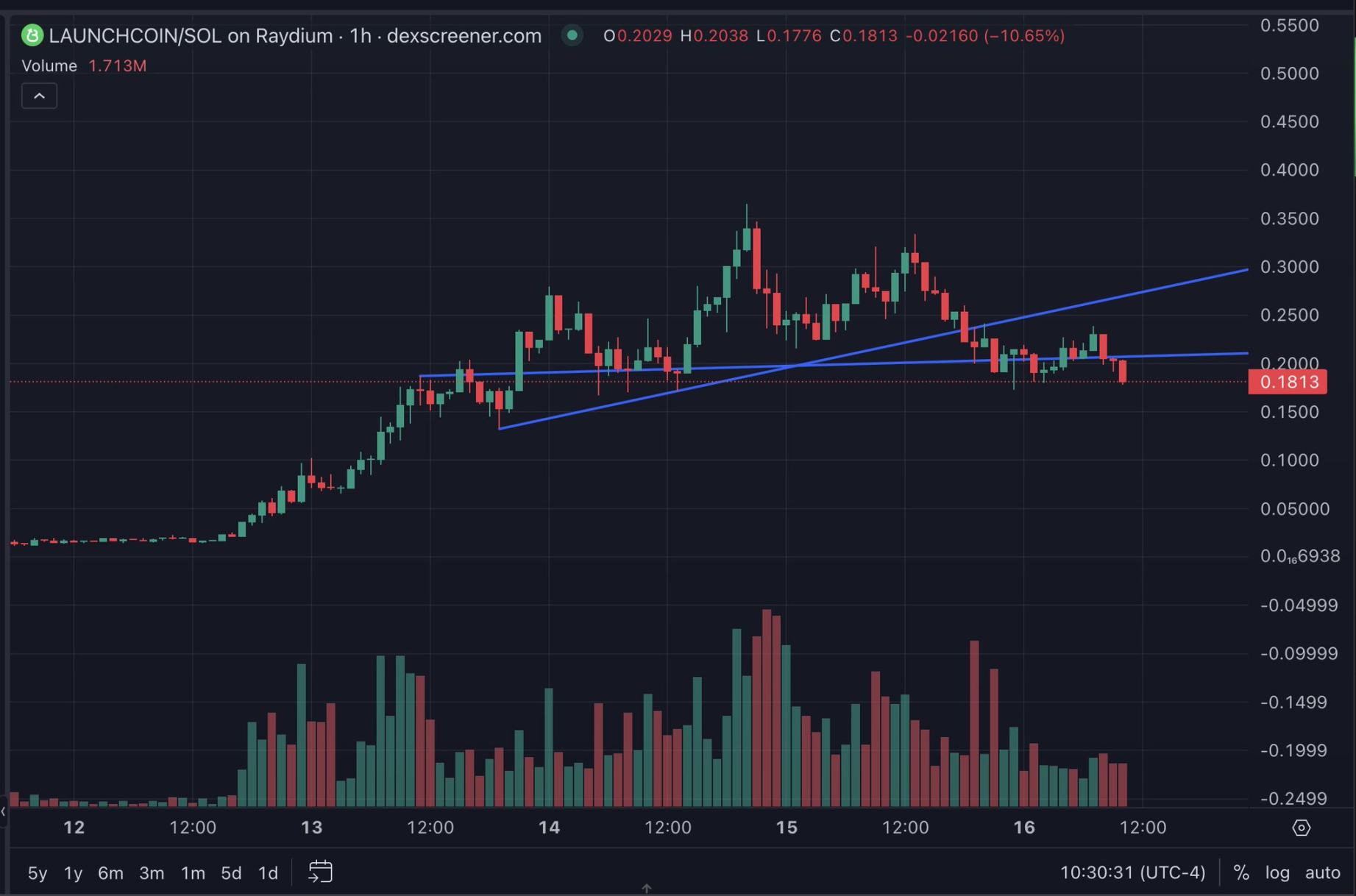
Task: Toggle percent scale mode
Action: (1241, 872)
